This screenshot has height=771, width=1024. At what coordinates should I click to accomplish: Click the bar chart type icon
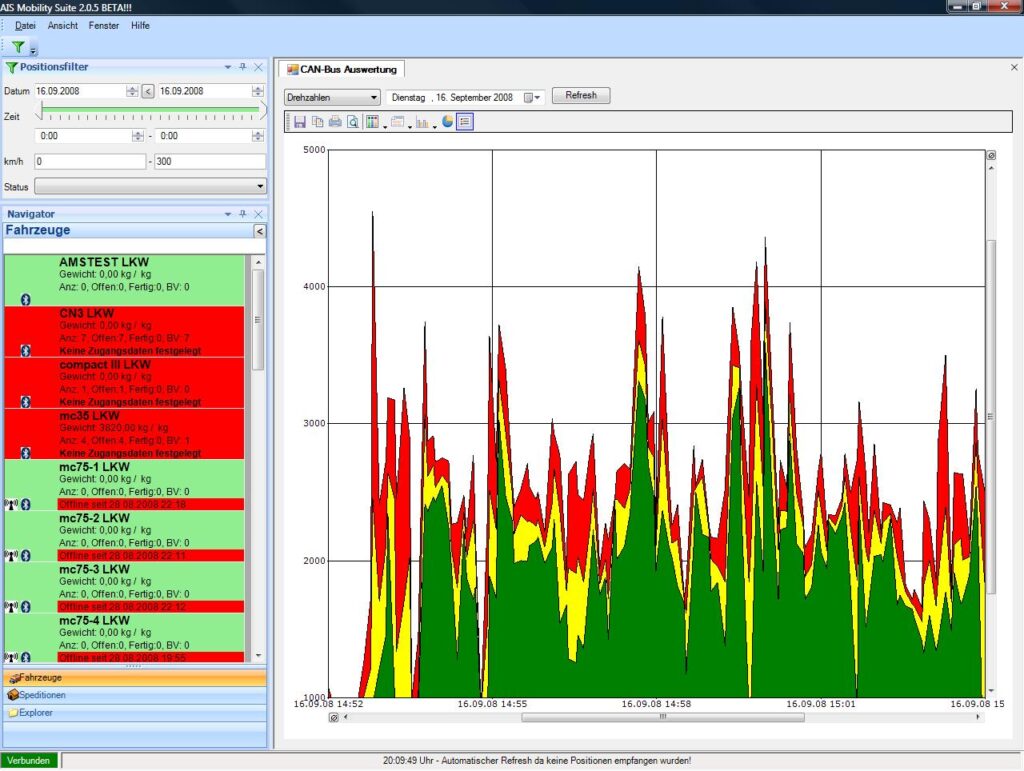[x=422, y=122]
